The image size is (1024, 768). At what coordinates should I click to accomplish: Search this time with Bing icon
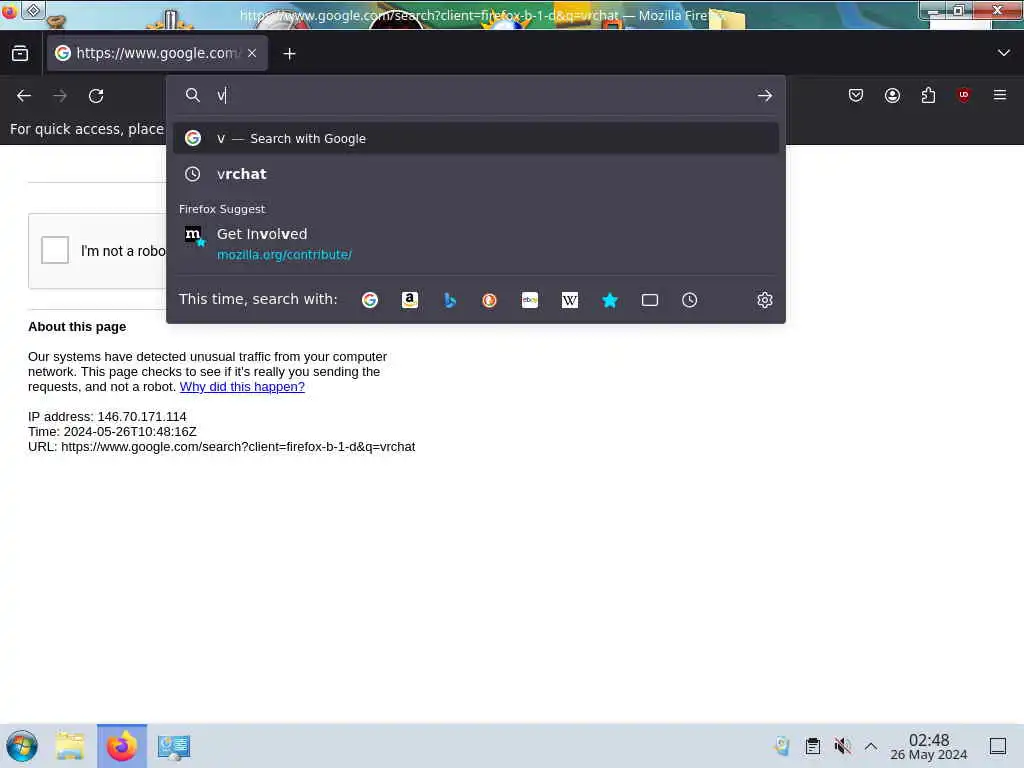[449, 300]
